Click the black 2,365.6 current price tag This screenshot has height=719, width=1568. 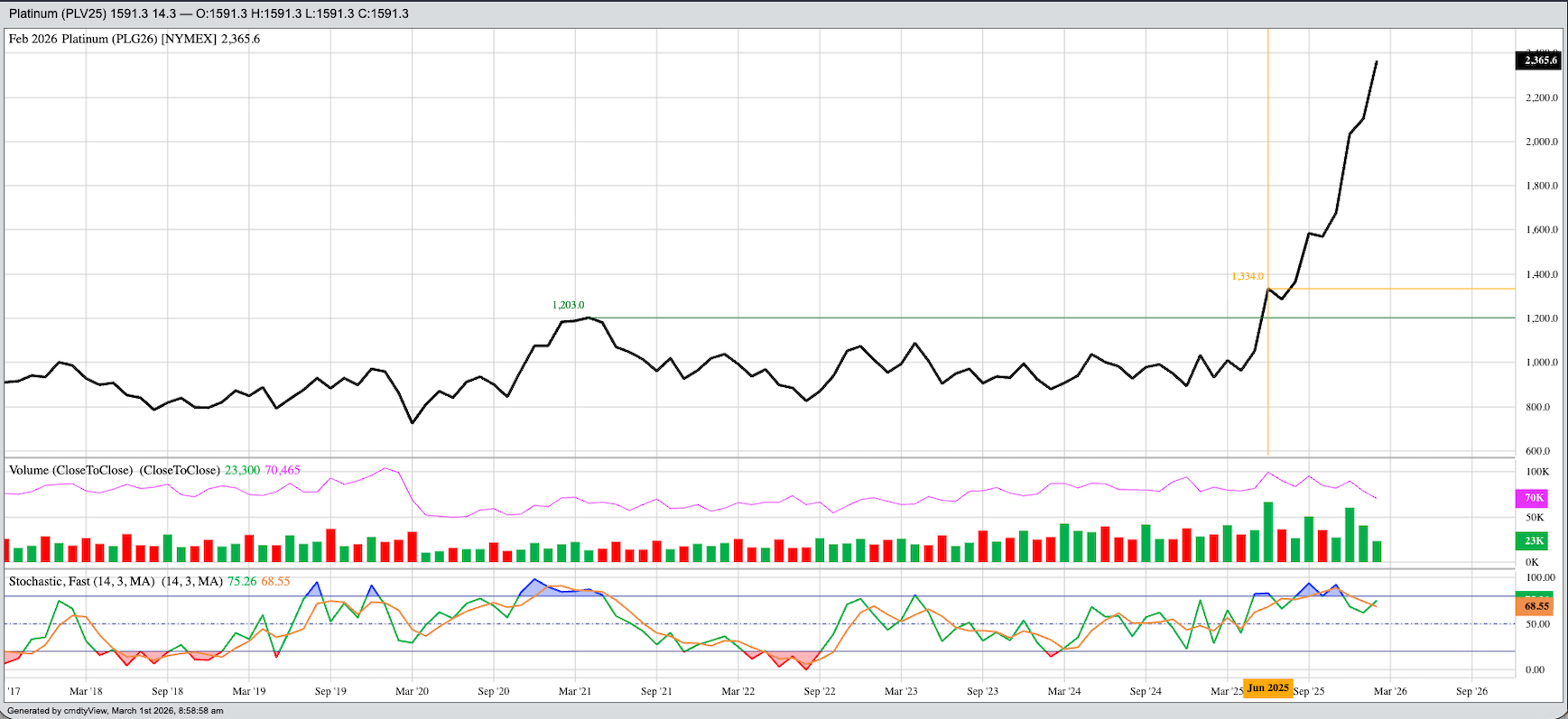point(1540,60)
